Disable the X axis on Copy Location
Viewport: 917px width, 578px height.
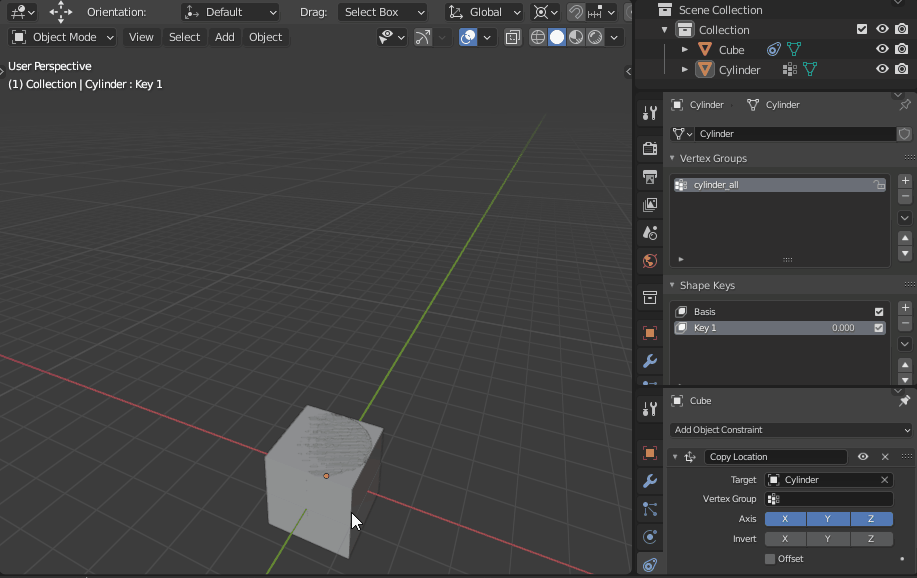click(x=784, y=518)
